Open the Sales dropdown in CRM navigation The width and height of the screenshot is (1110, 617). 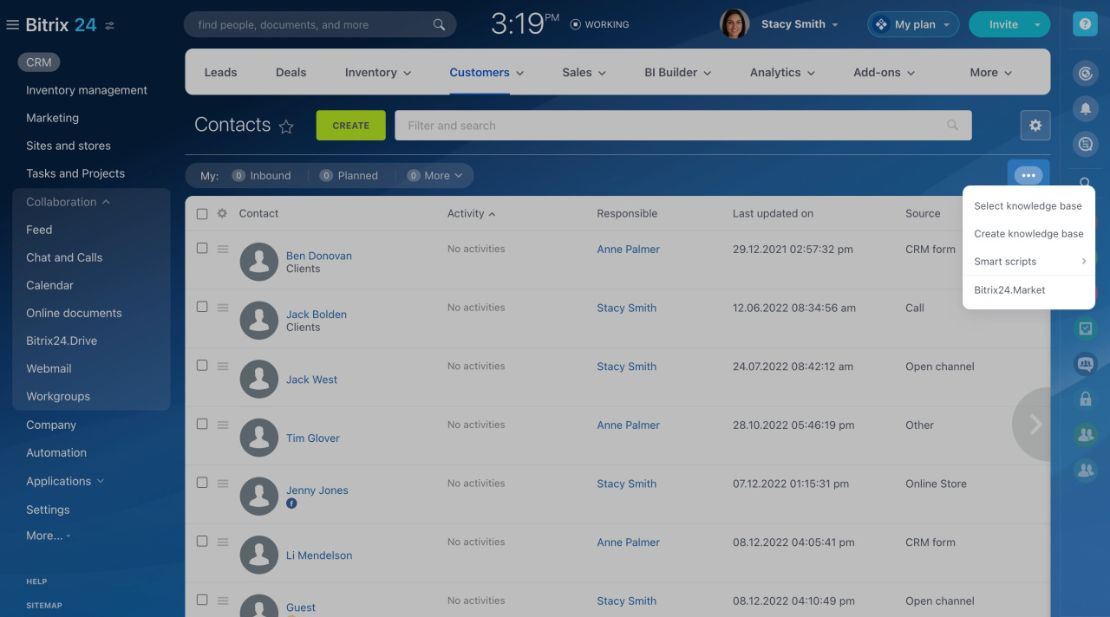pyautogui.click(x=584, y=72)
